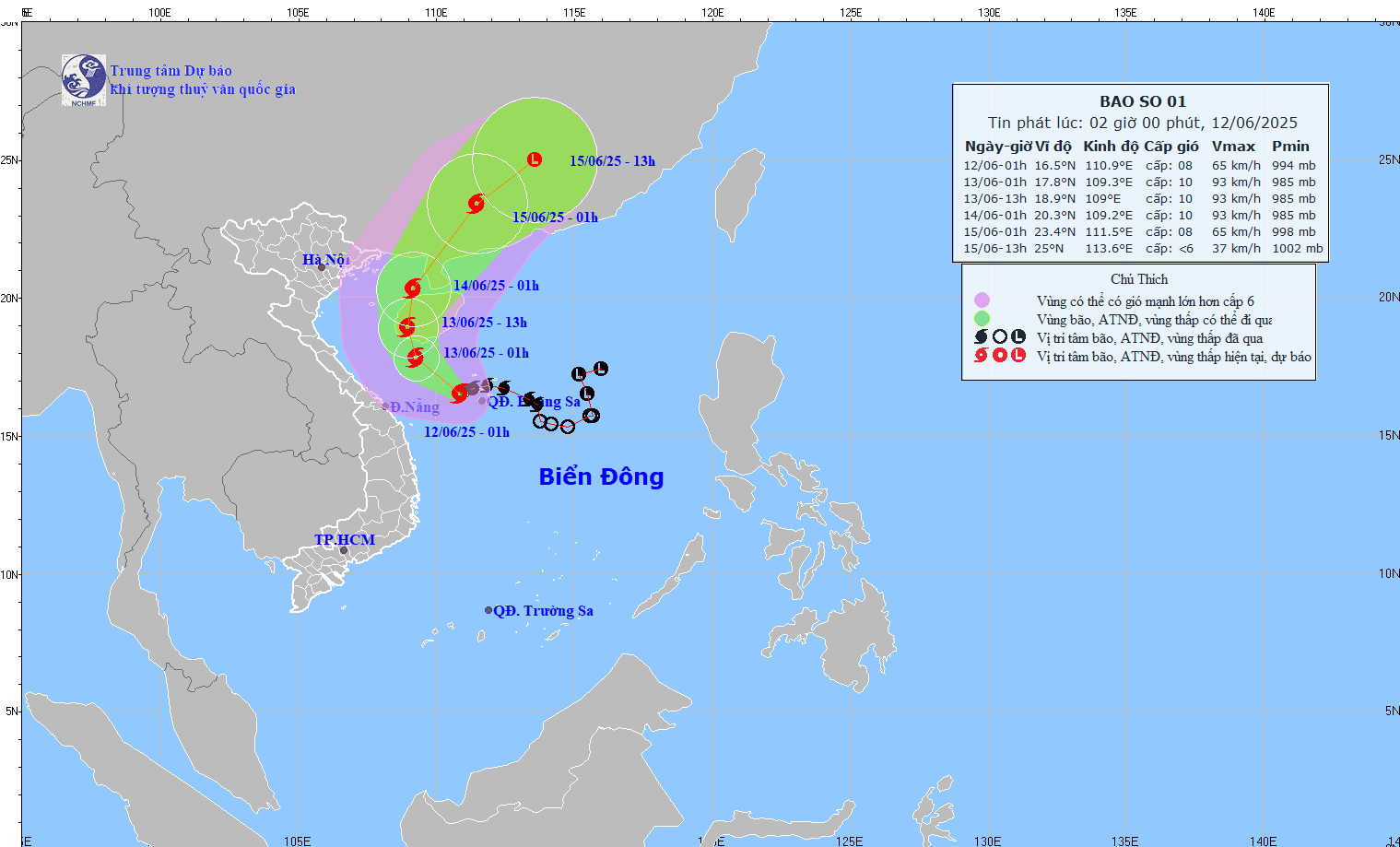Click the Biển Đông map label
The width and height of the screenshot is (1400, 847).
click(x=601, y=476)
